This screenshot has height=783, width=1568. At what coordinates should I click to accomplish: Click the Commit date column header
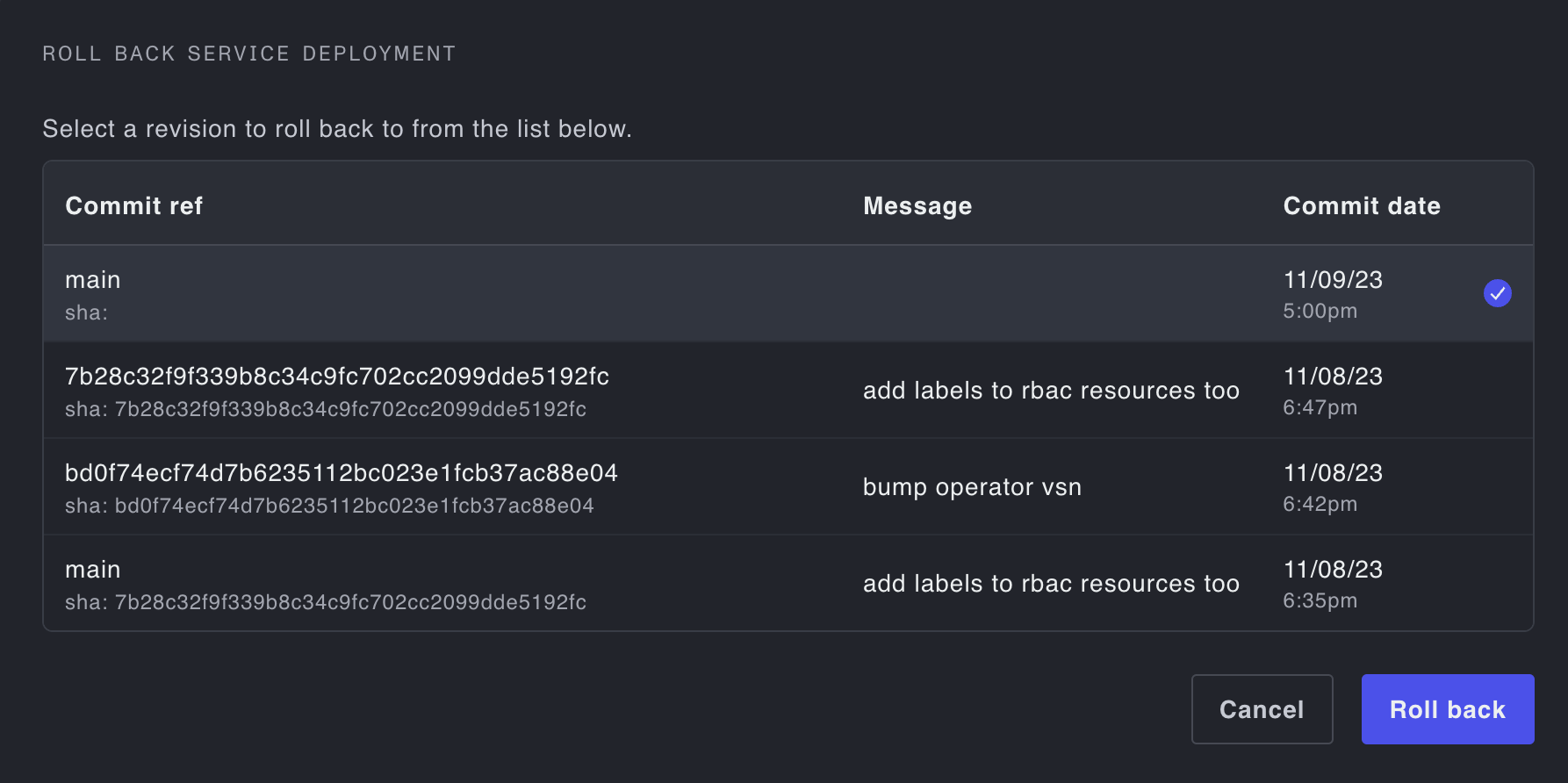pos(1362,206)
